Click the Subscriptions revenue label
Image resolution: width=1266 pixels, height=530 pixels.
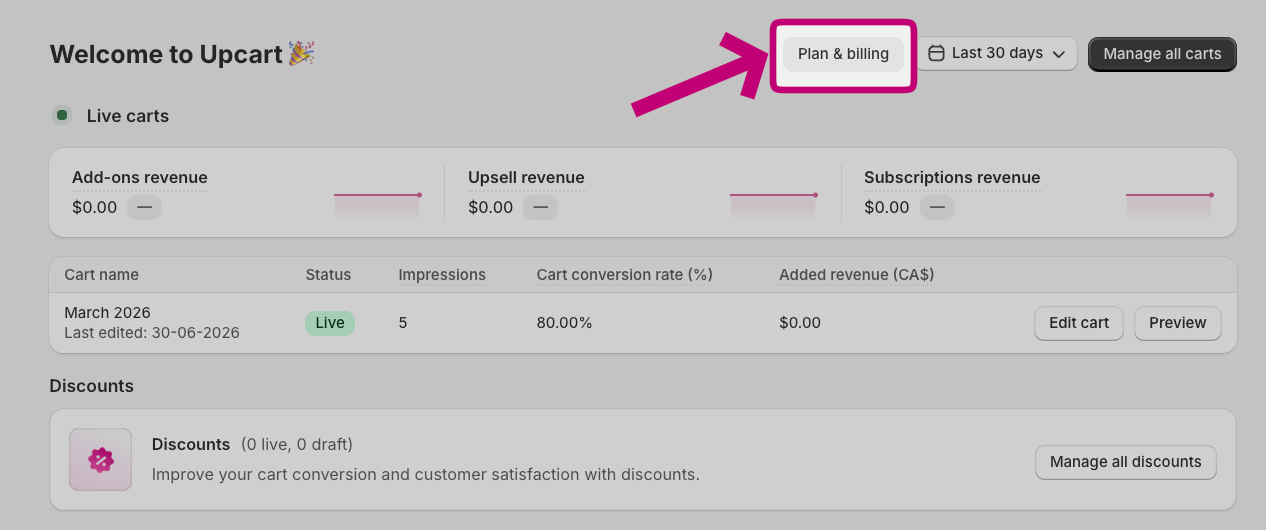(952, 178)
